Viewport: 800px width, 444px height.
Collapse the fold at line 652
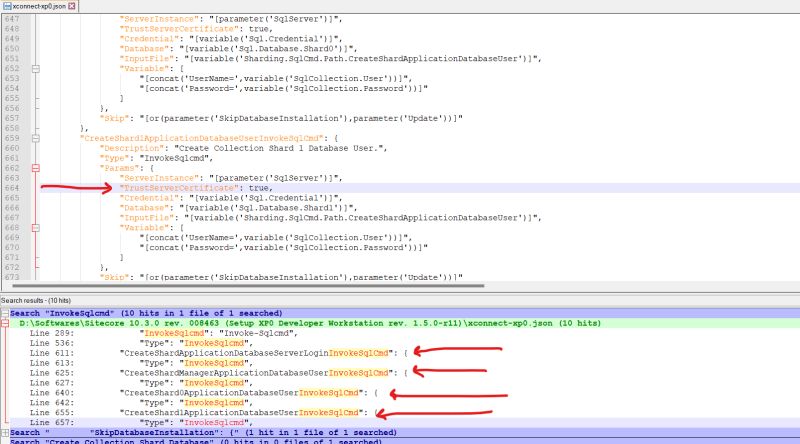tap(36, 68)
